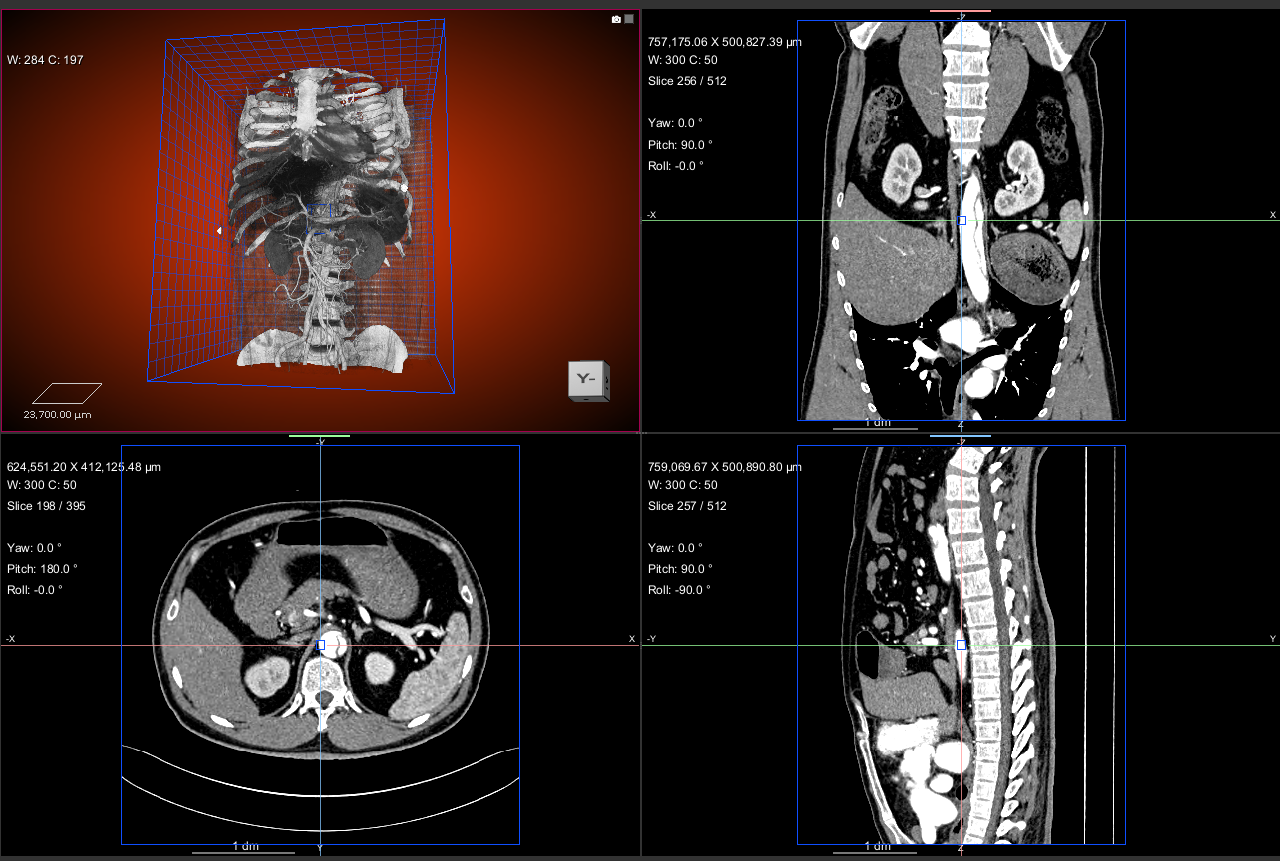Click the white right-side handle on the 3D bounding box
The image size is (1280, 861).
coord(404,187)
